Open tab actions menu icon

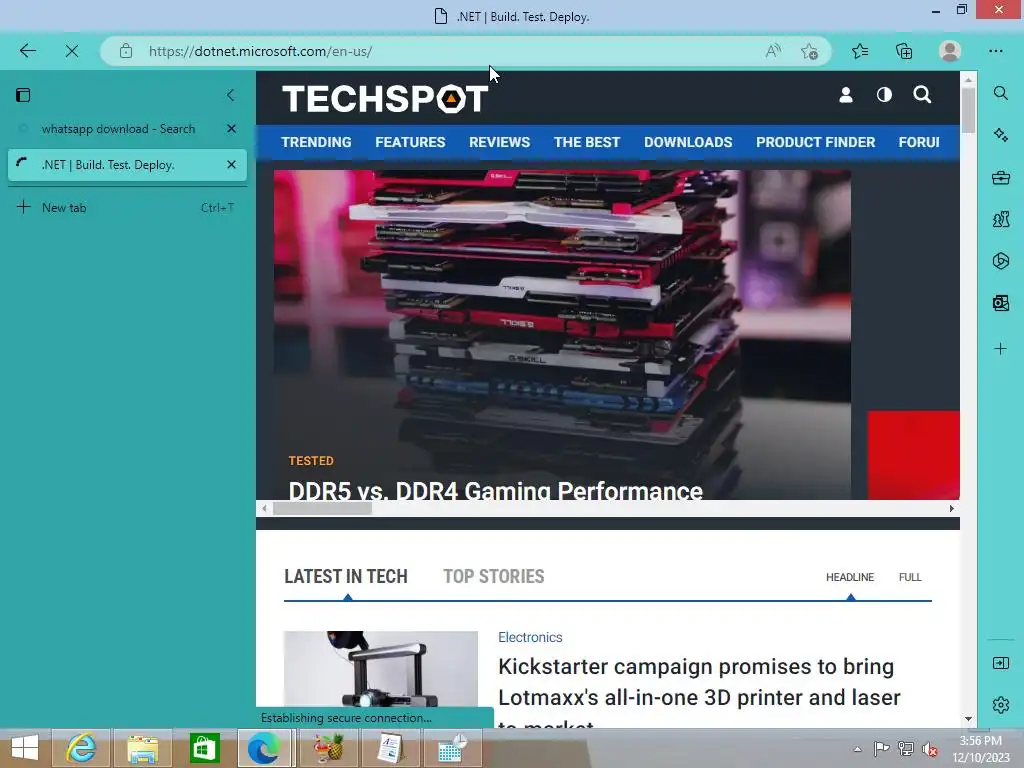click(x=23, y=95)
